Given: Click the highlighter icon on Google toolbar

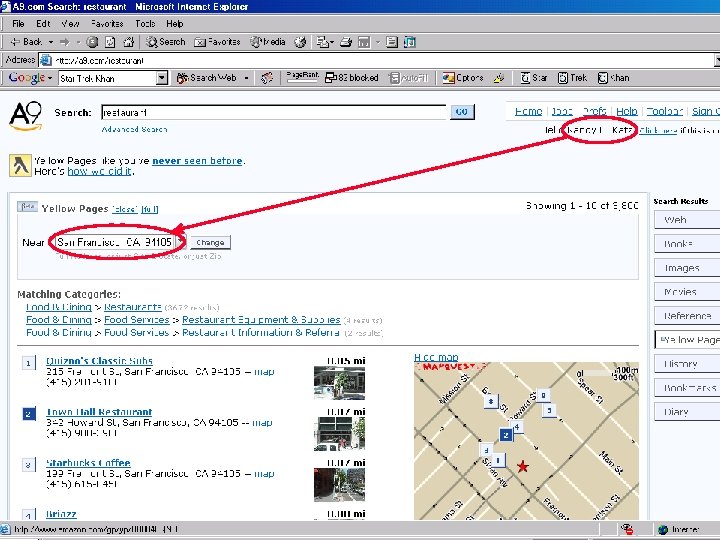Looking at the screenshot, I should 499,78.
